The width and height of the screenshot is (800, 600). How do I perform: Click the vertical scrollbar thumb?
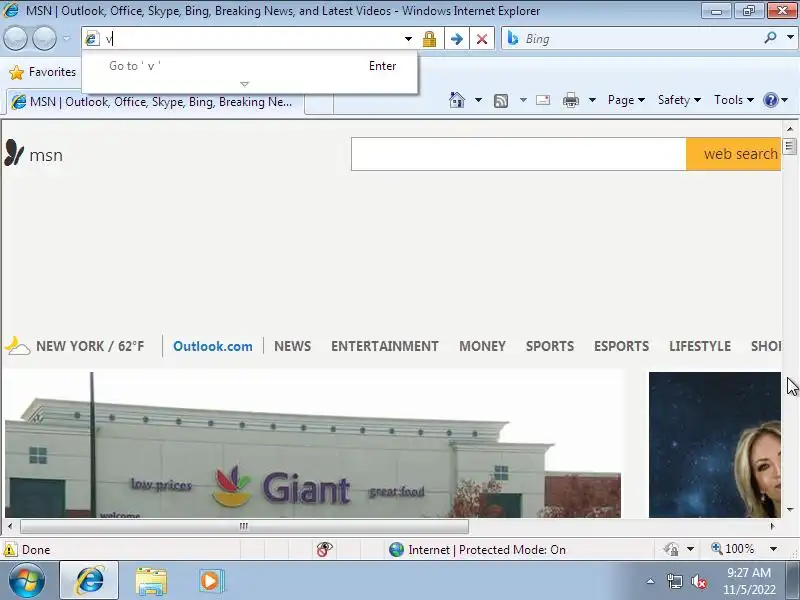click(x=790, y=146)
